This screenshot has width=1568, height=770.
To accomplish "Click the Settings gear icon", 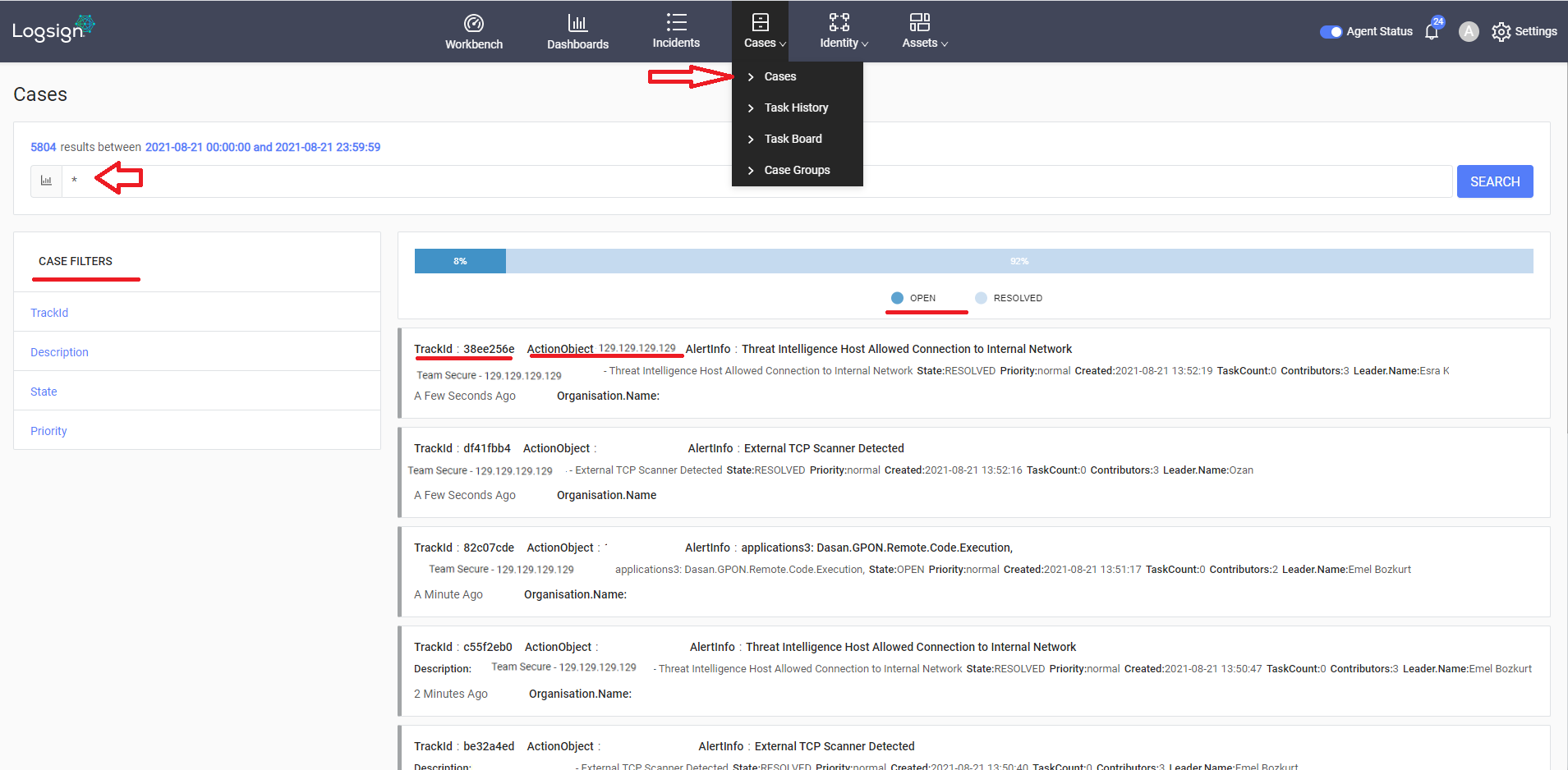I will click(x=1501, y=31).
